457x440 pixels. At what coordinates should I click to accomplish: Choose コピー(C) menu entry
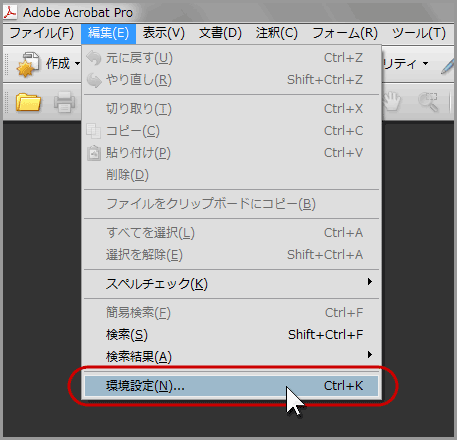[232, 131]
